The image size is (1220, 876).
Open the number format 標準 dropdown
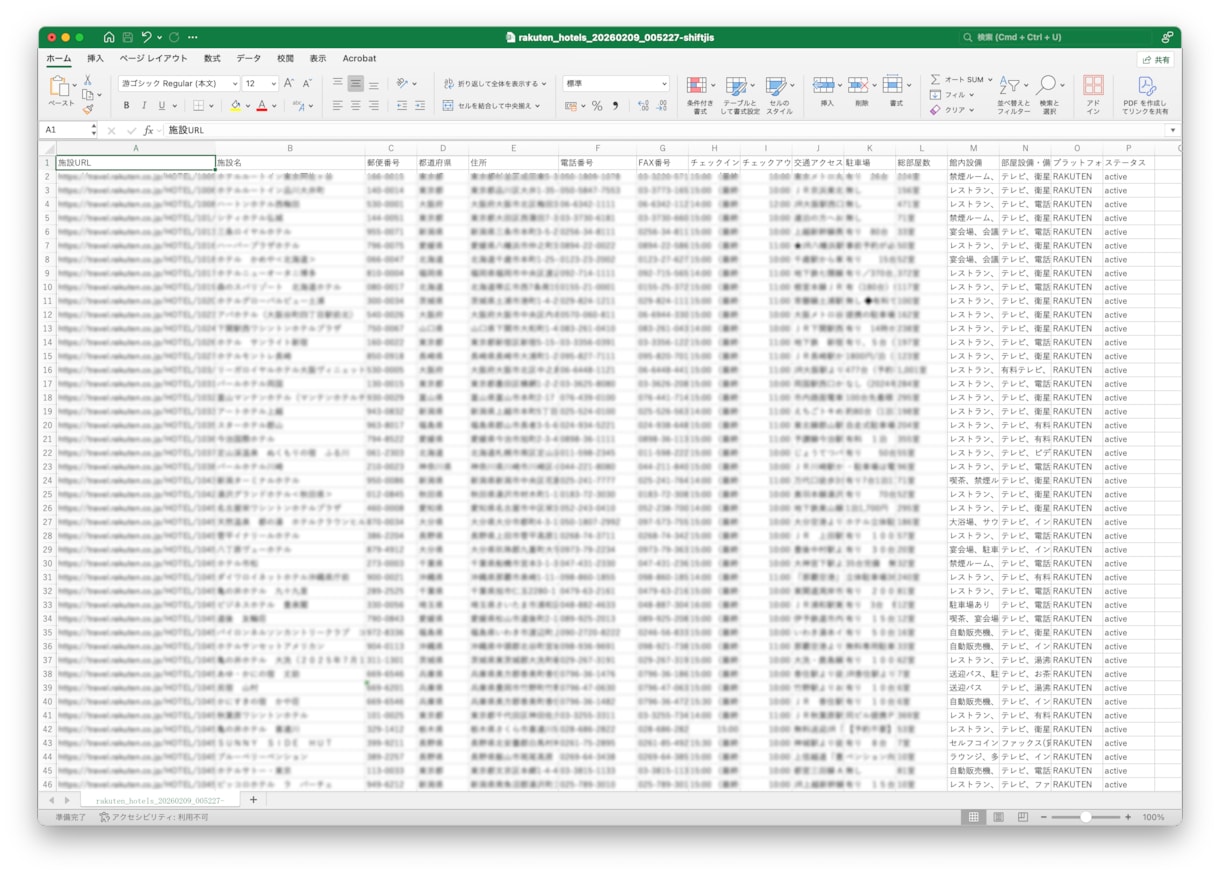664,84
